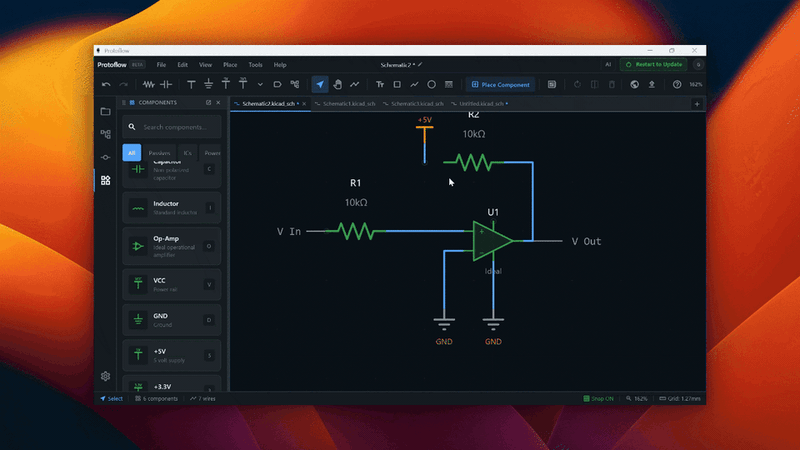This screenshot has height=450, width=800.
Task: Activate the wire drawing tool
Action: pos(355,85)
